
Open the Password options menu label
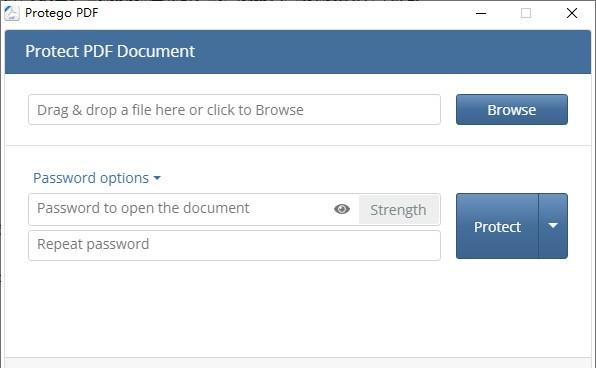(91, 178)
